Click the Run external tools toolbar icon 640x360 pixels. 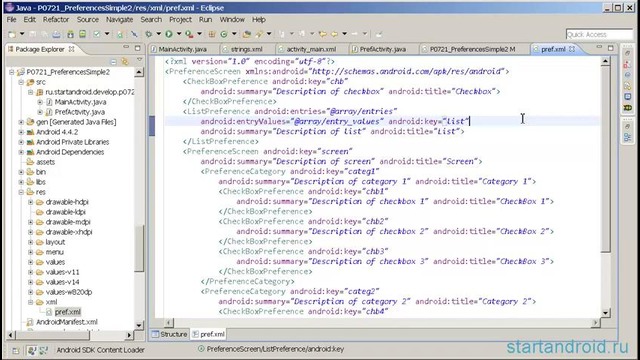click(x=189, y=34)
